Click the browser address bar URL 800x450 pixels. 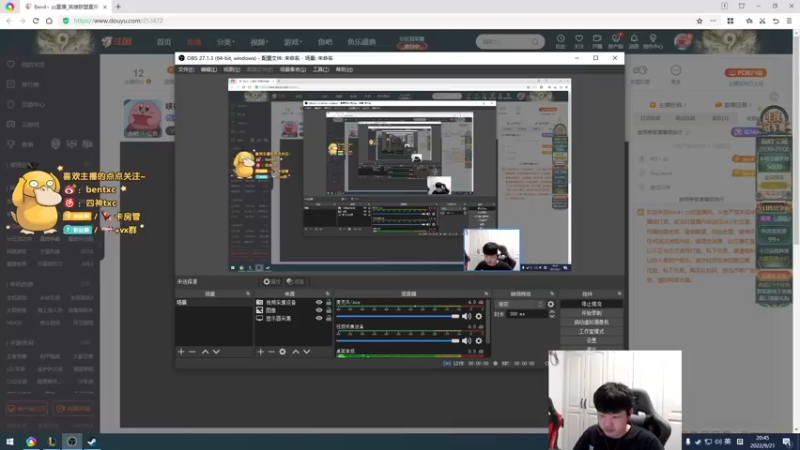coord(118,21)
